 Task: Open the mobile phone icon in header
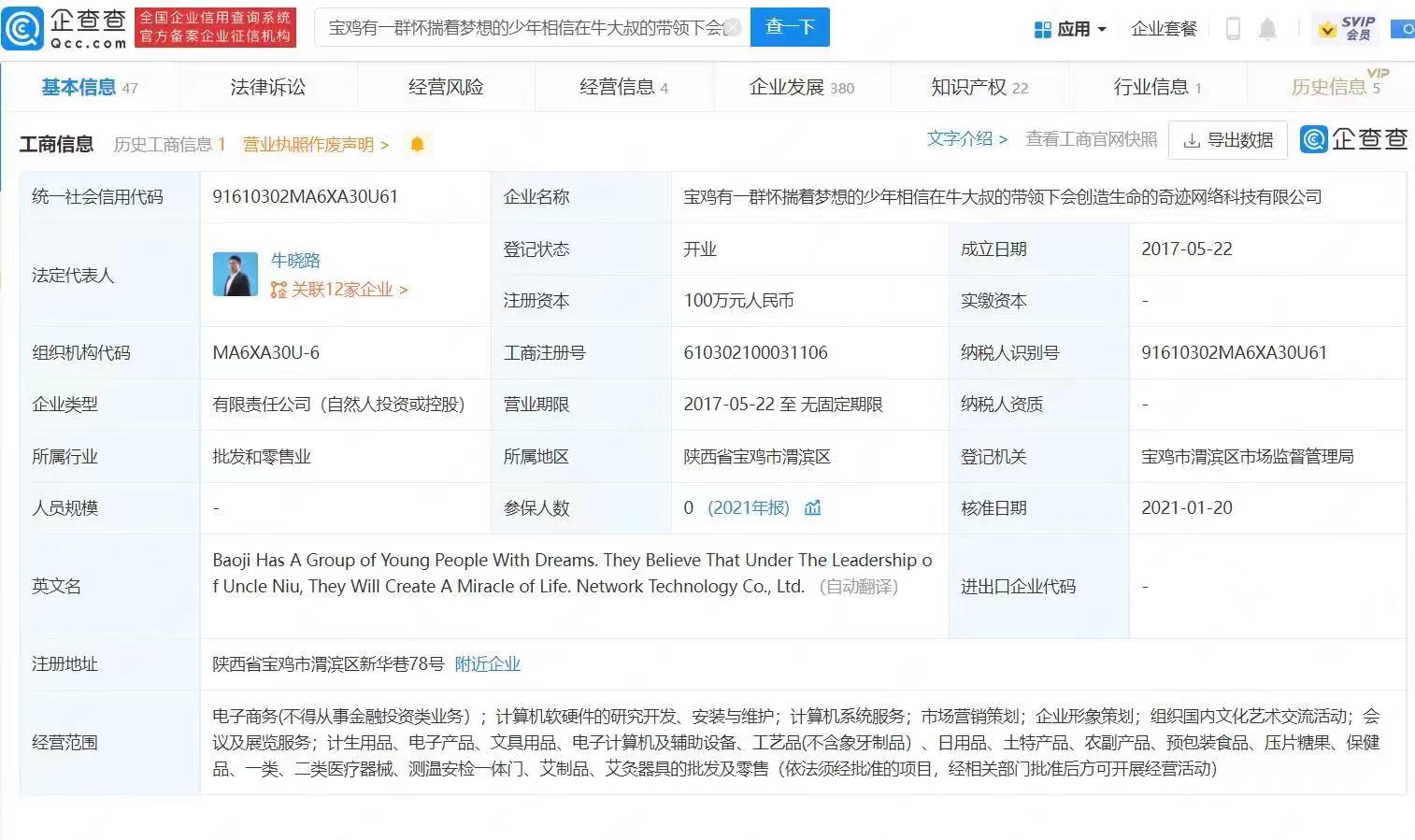point(1233,29)
